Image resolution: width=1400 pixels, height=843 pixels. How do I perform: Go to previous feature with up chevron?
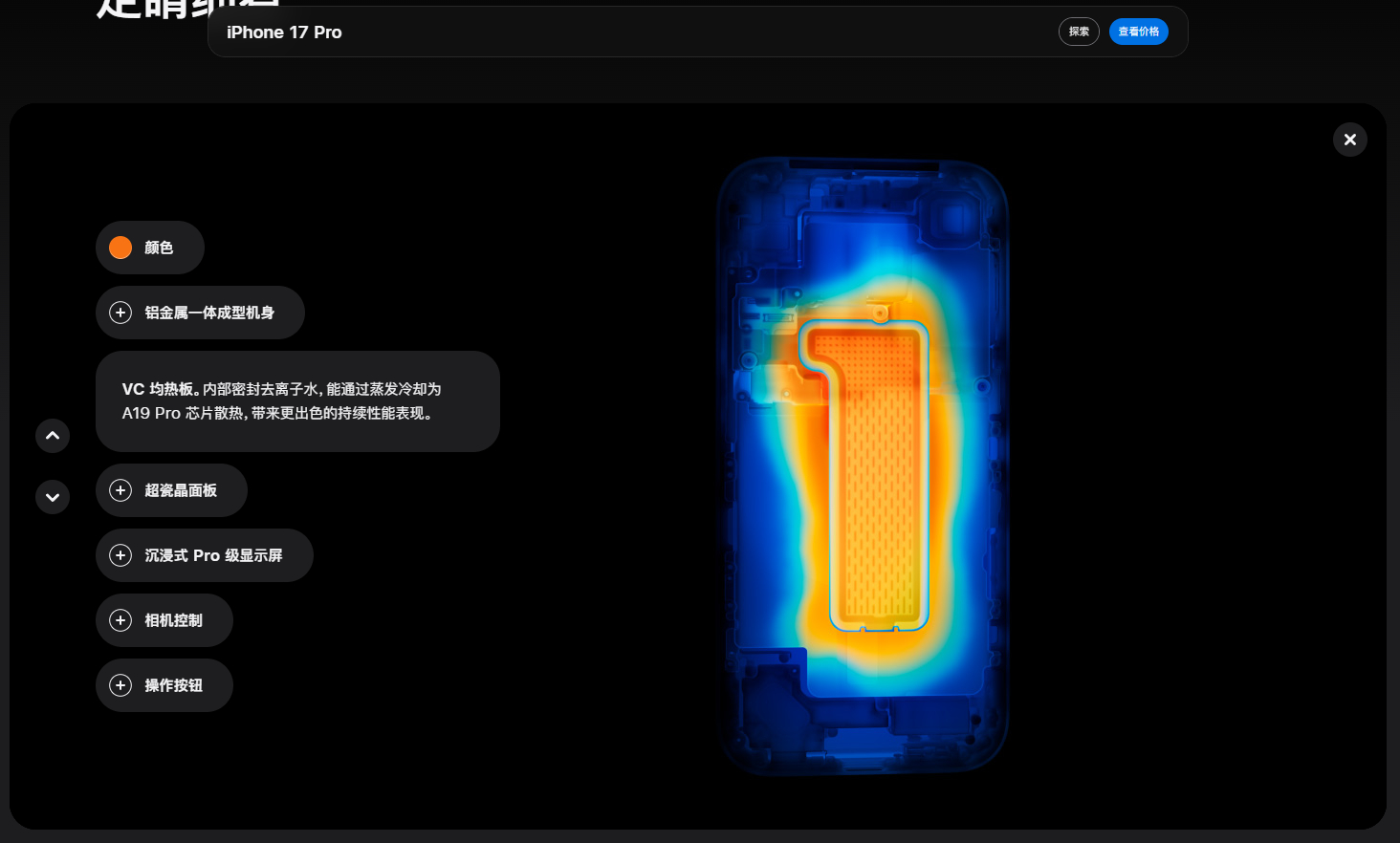point(53,436)
